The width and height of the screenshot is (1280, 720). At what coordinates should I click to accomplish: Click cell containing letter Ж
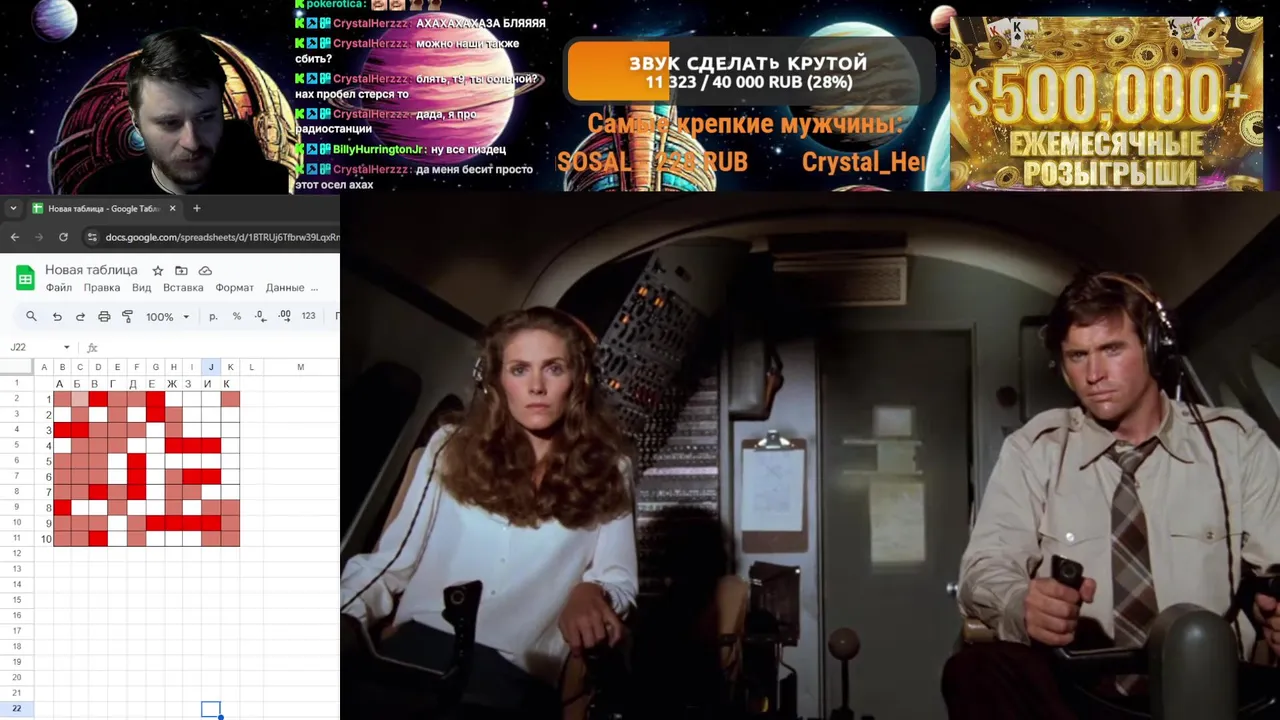[x=172, y=384]
